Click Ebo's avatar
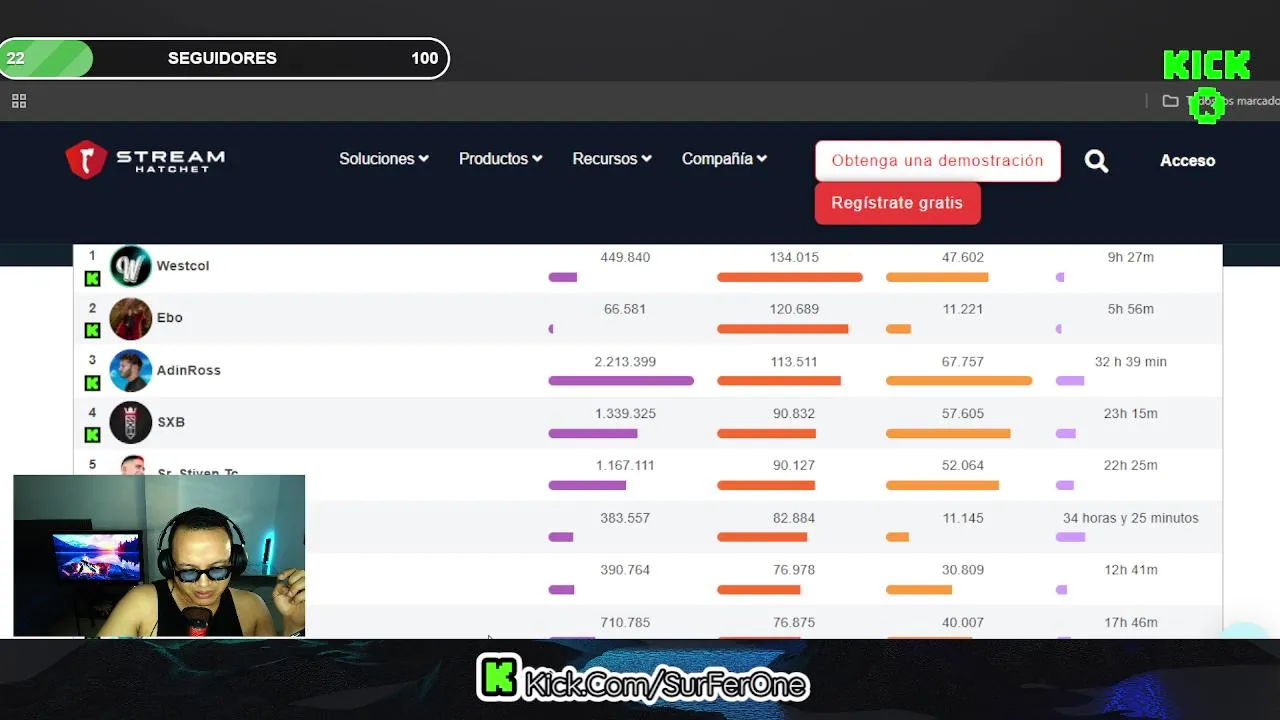The height and width of the screenshot is (720, 1280). [x=130, y=318]
